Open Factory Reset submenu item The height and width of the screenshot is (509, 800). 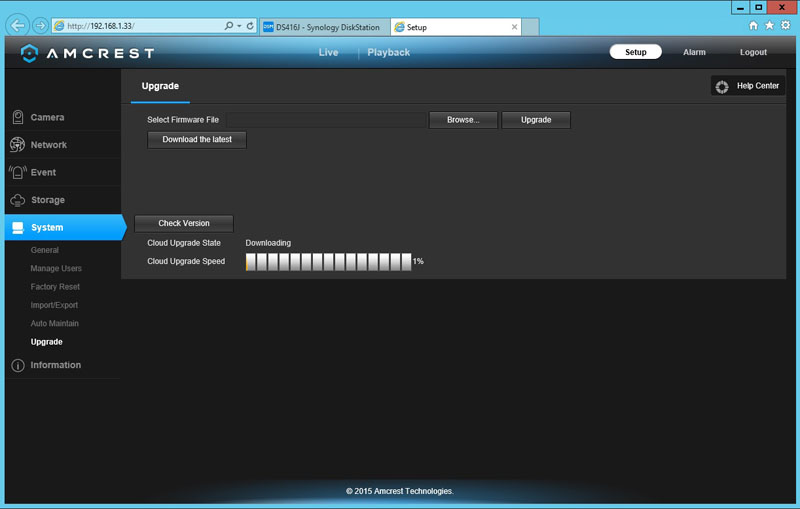tap(55, 287)
